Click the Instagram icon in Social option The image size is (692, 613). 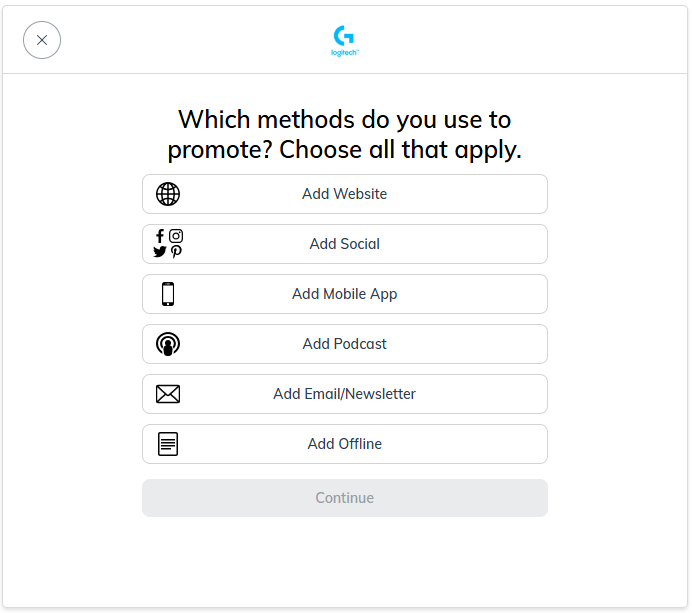176,236
